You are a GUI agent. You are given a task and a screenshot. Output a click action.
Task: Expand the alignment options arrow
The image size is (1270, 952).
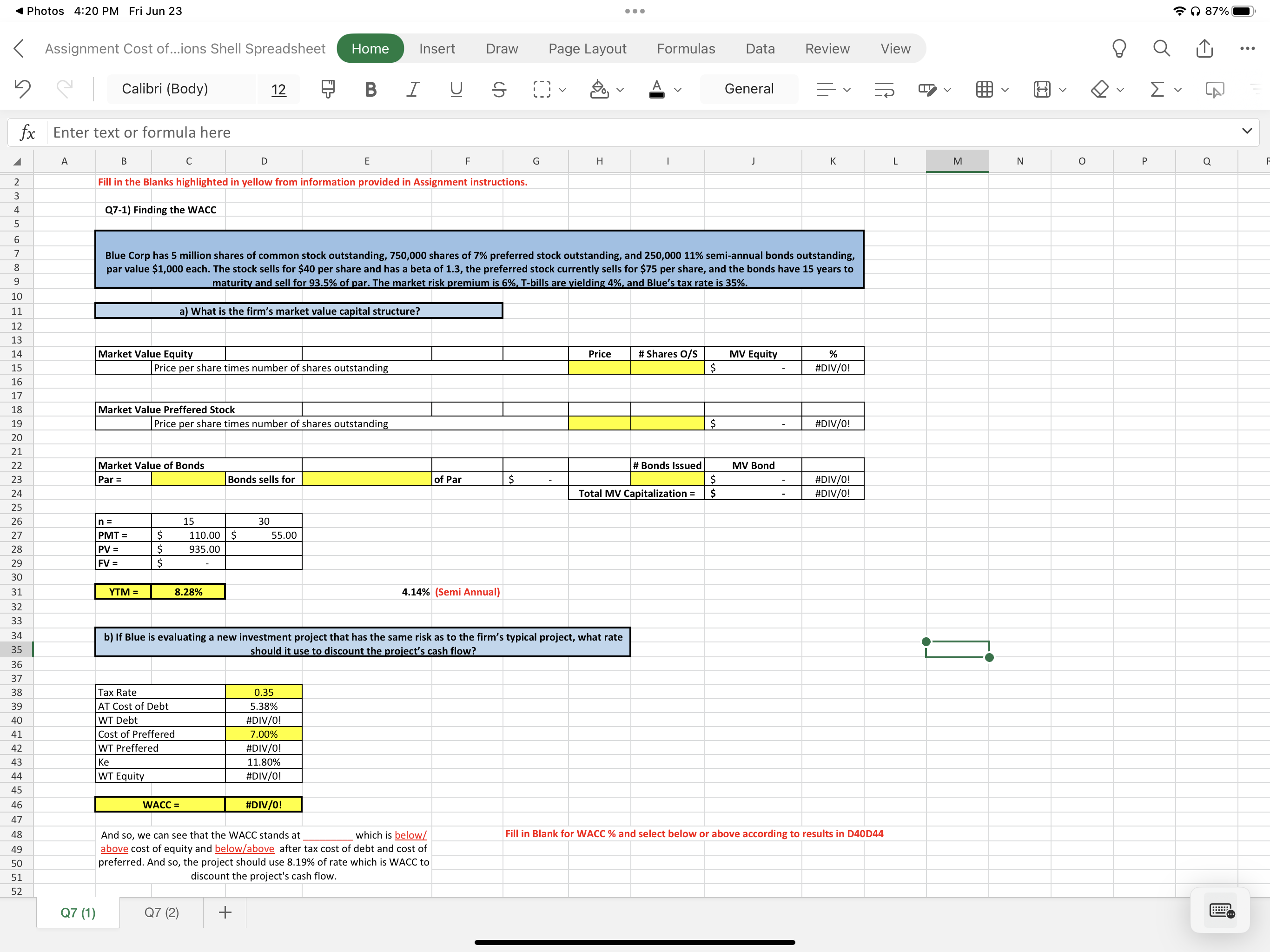[847, 90]
